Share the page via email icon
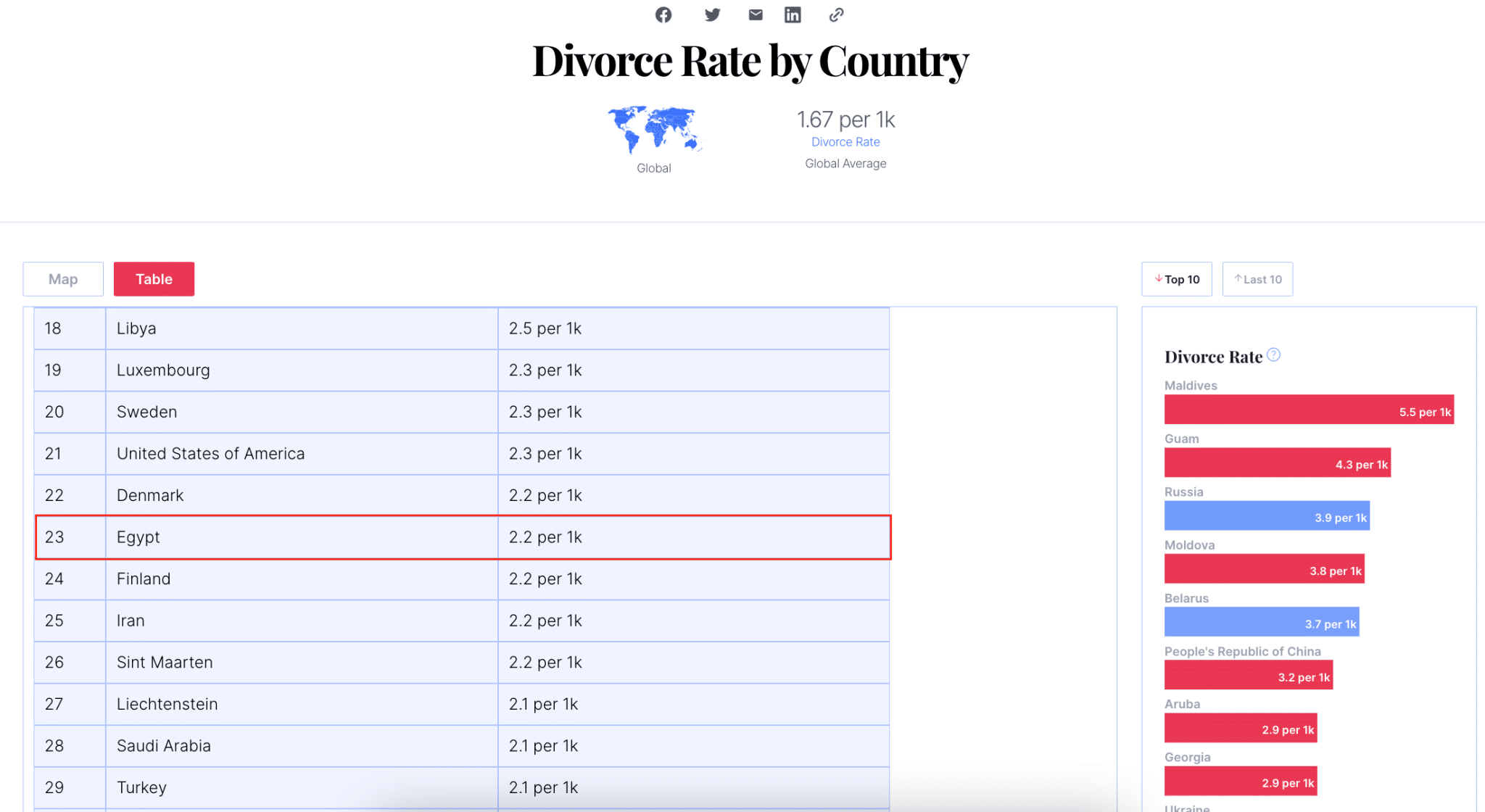Viewport: 1485px width, 812px height. (x=755, y=14)
